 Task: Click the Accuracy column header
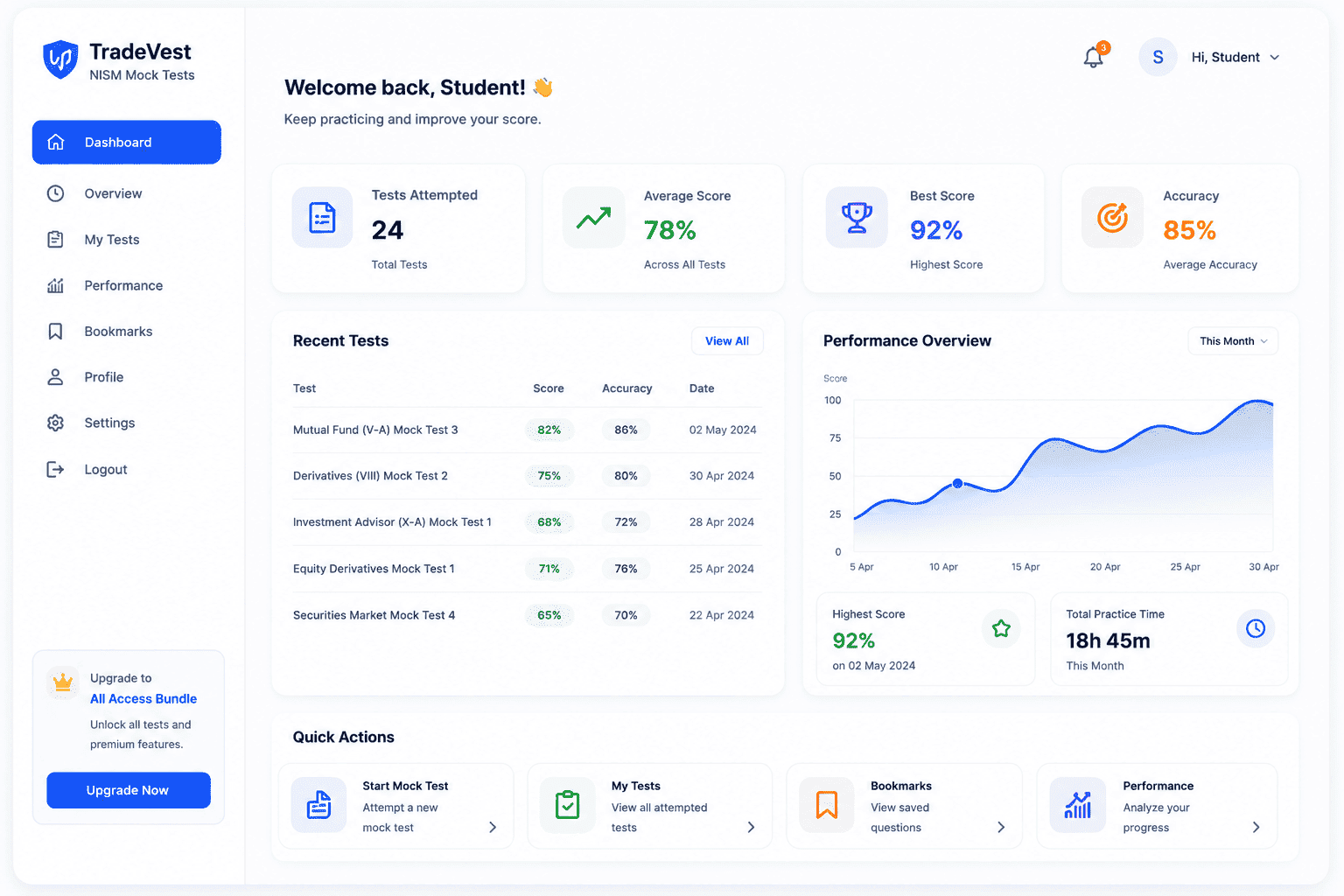click(627, 388)
